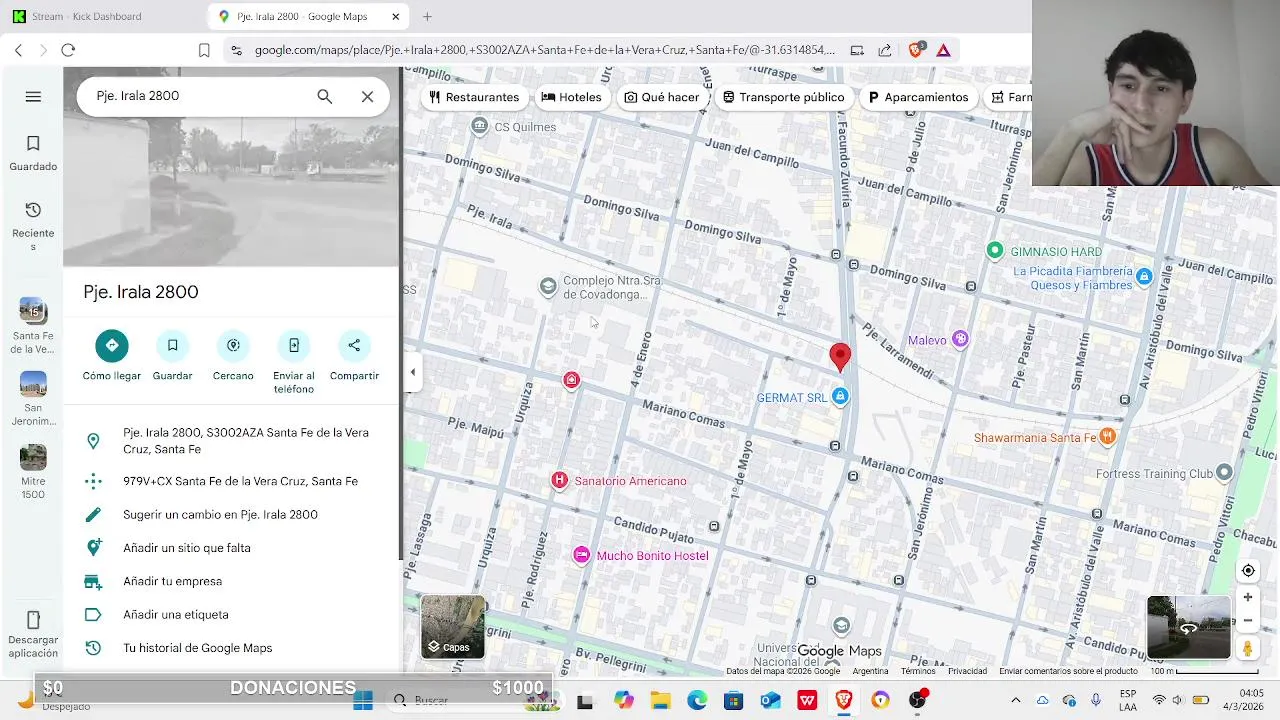This screenshot has height=720, width=1280.
Task: Click Añadir tu empresa
Action: coord(231,581)
